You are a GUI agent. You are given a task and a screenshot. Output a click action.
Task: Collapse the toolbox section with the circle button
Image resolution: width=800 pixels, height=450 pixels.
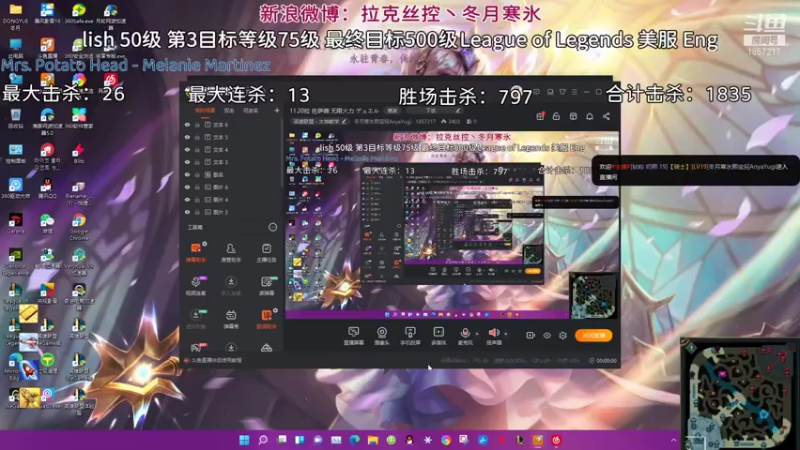pyautogui.click(x=273, y=227)
